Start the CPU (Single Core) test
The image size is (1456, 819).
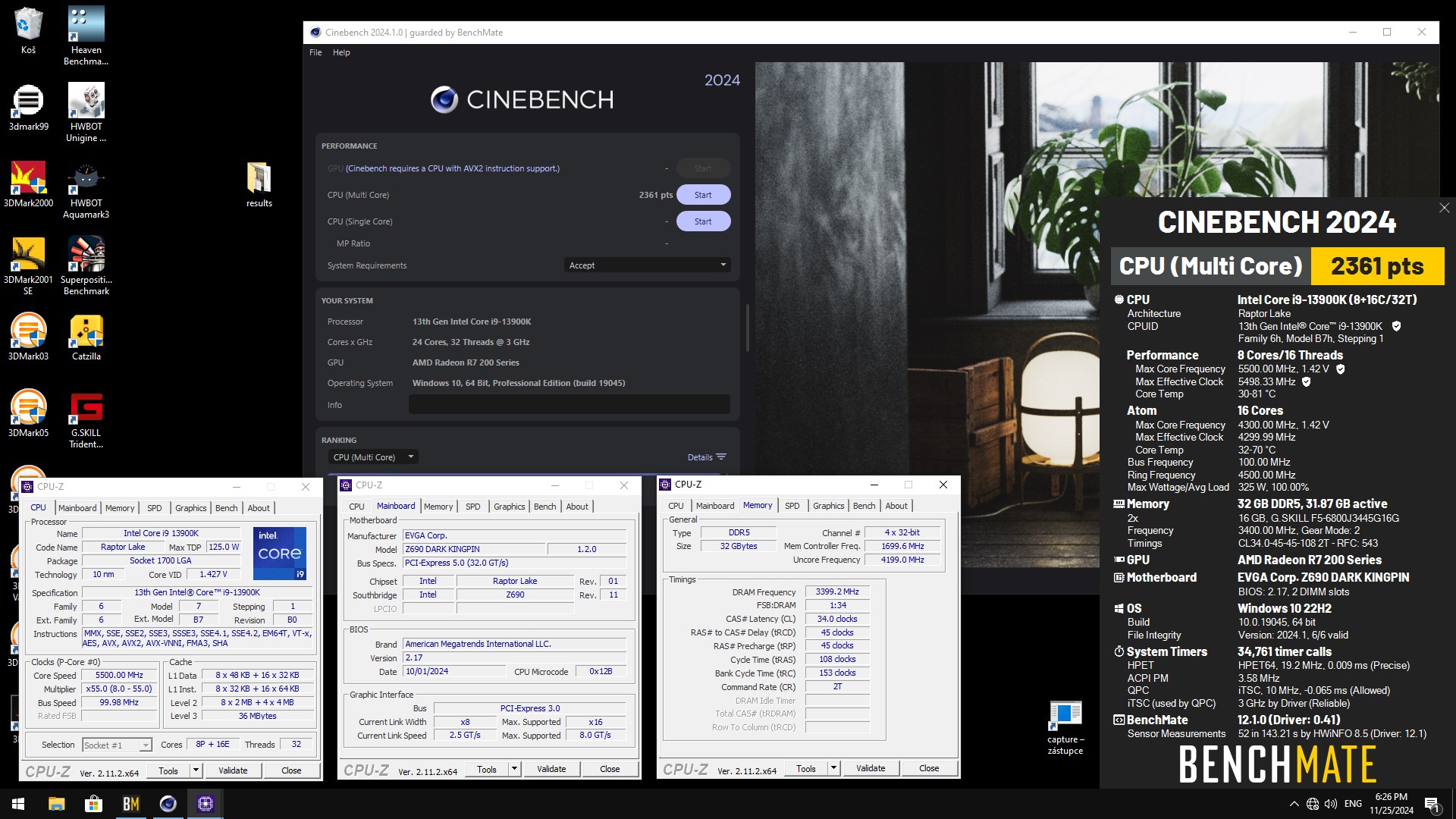point(703,221)
